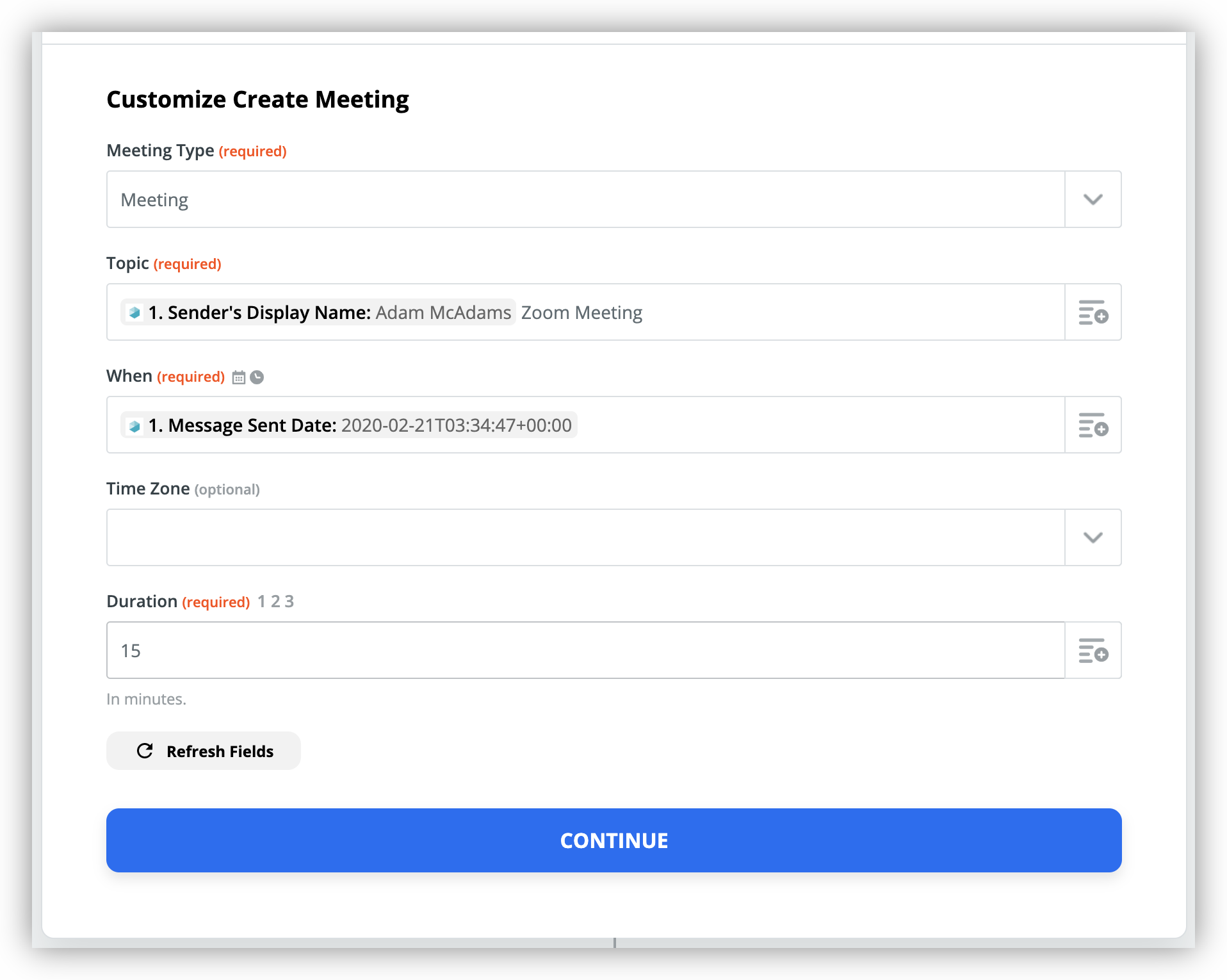
Task: Click app icon in Sender's Display Name pill
Action: (x=134, y=313)
